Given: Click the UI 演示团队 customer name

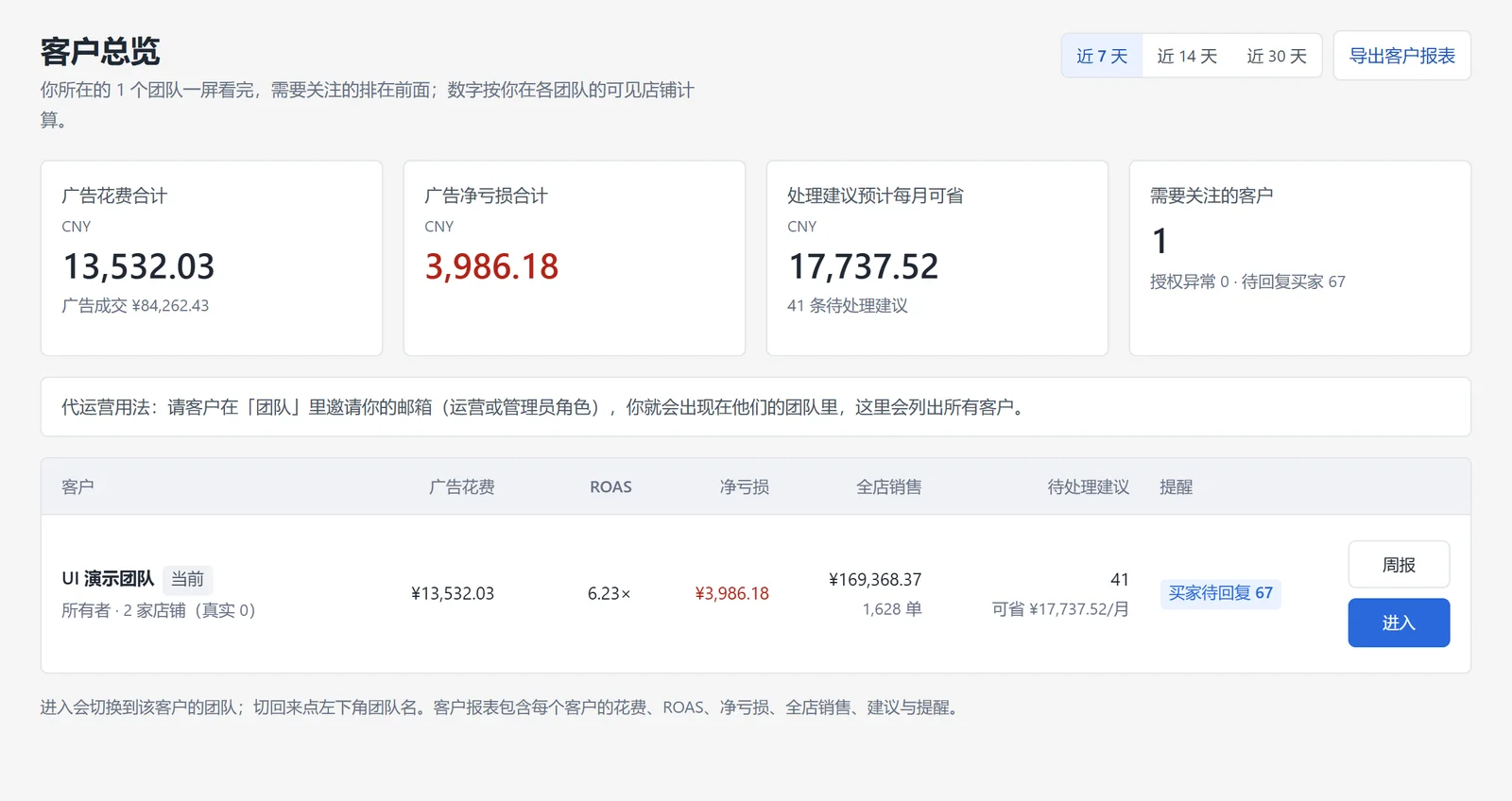Looking at the screenshot, I should (108, 579).
